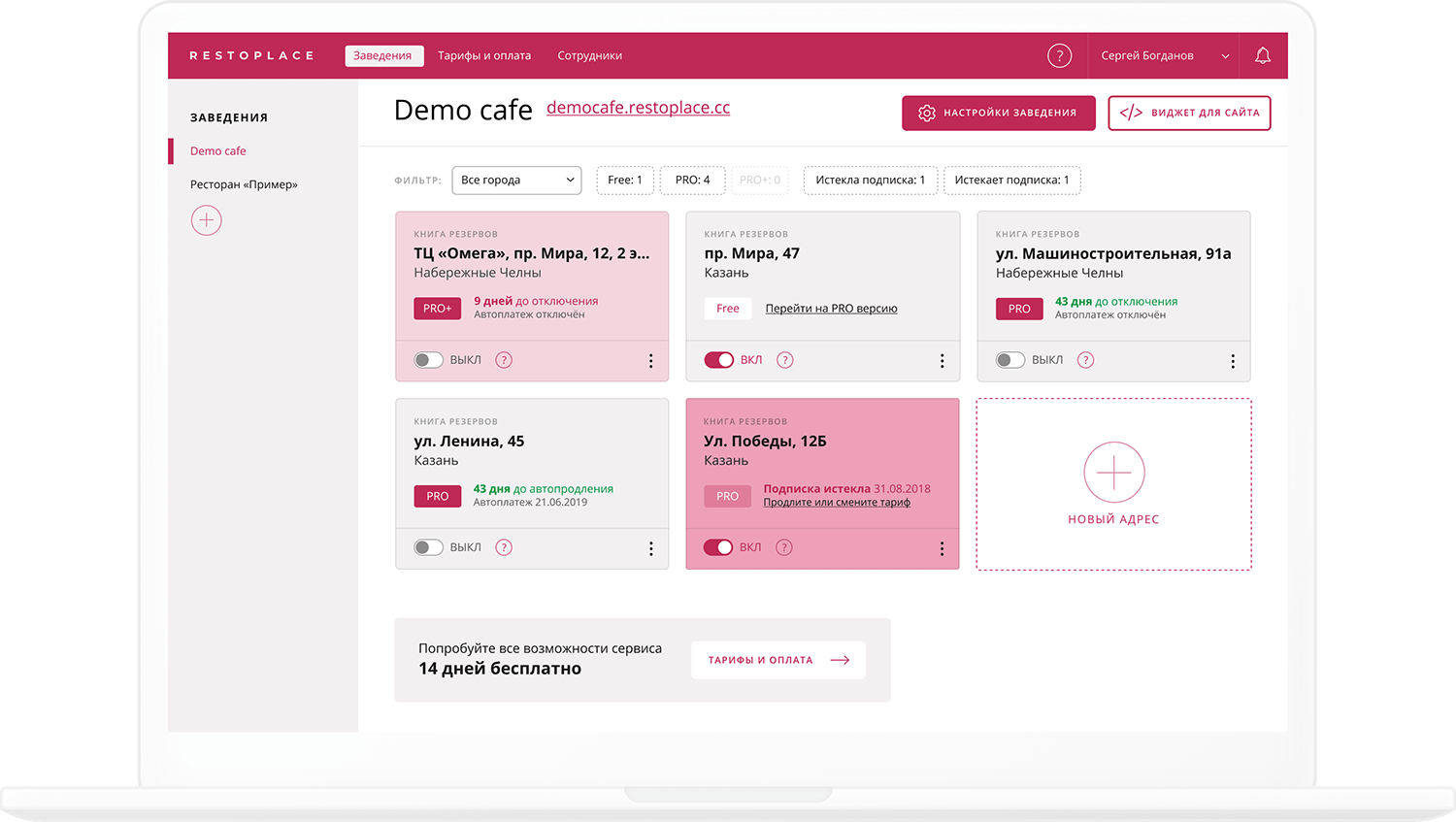Click the ТАРИФЫ И ОПЛАТА promo button
Screen dimensions: 1456x822
[x=778, y=660]
